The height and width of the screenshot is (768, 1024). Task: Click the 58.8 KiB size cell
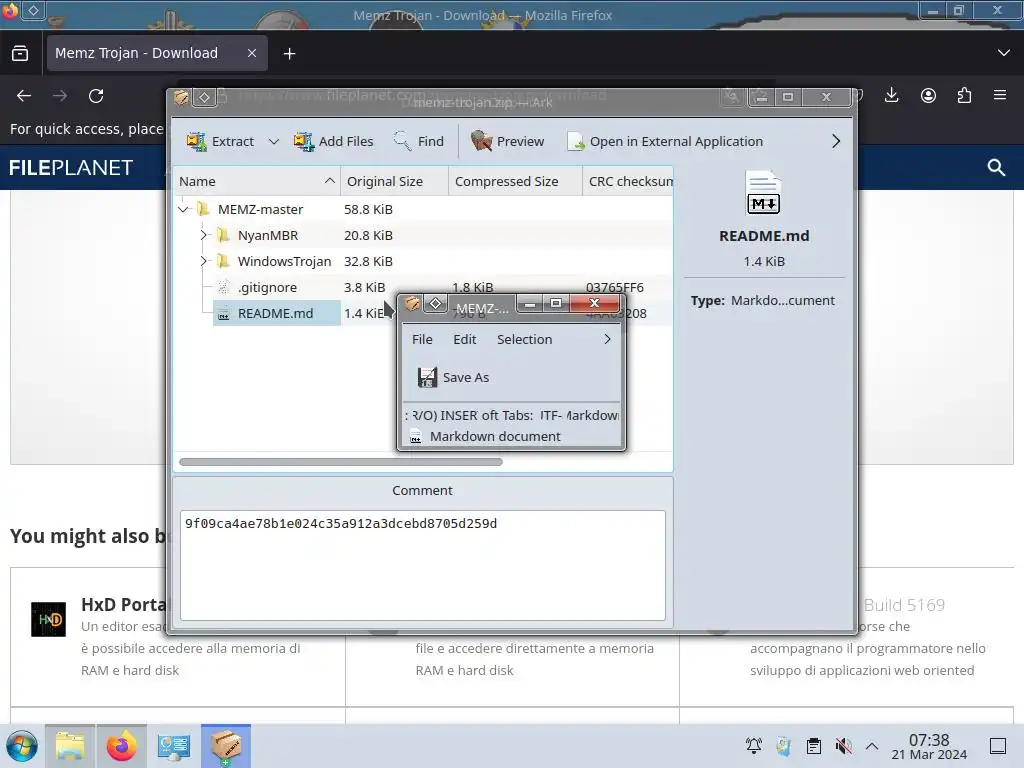368,209
